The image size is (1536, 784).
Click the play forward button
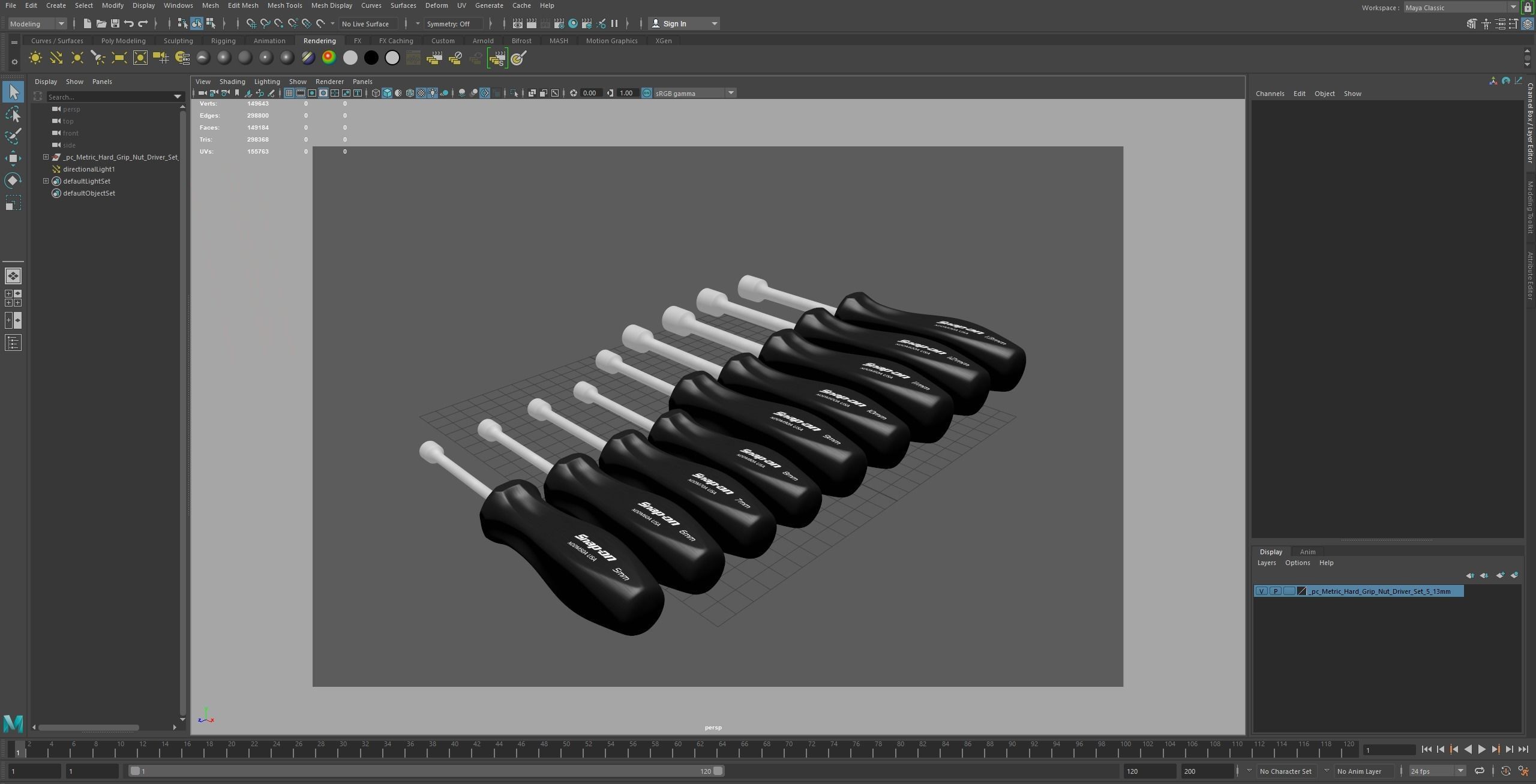click(x=1481, y=749)
